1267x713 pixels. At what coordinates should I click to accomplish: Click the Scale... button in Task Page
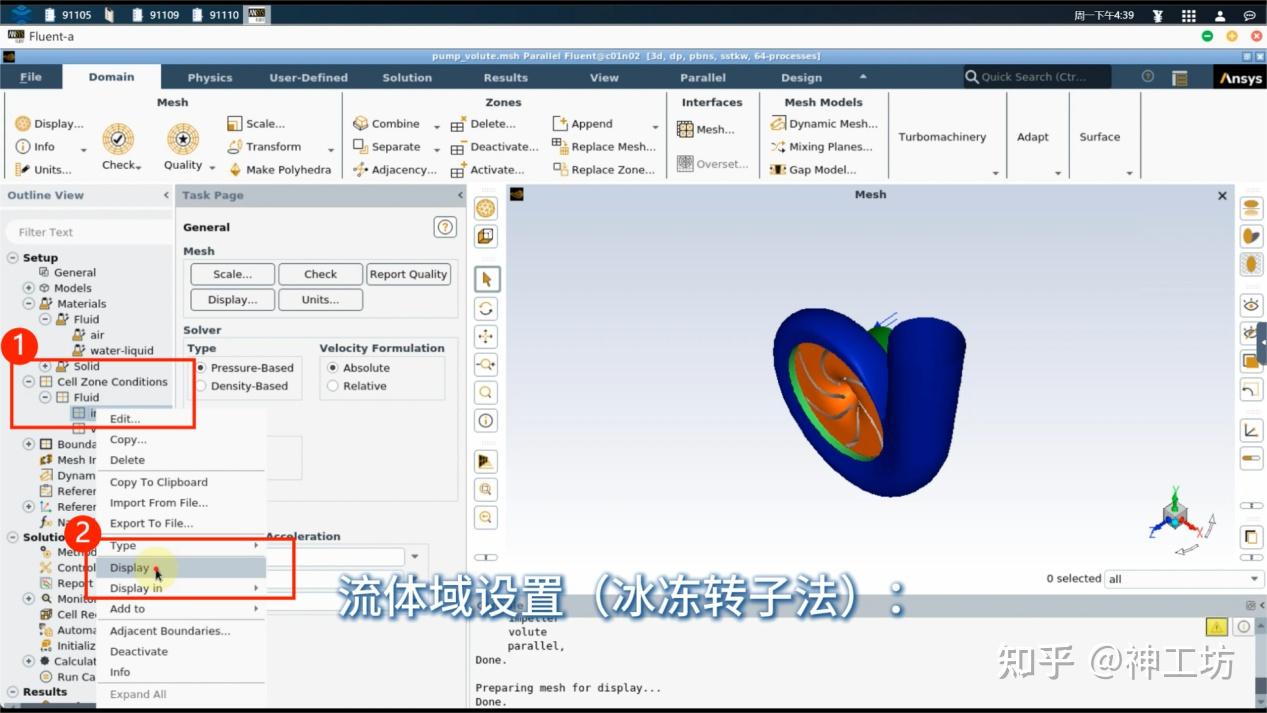pos(232,274)
